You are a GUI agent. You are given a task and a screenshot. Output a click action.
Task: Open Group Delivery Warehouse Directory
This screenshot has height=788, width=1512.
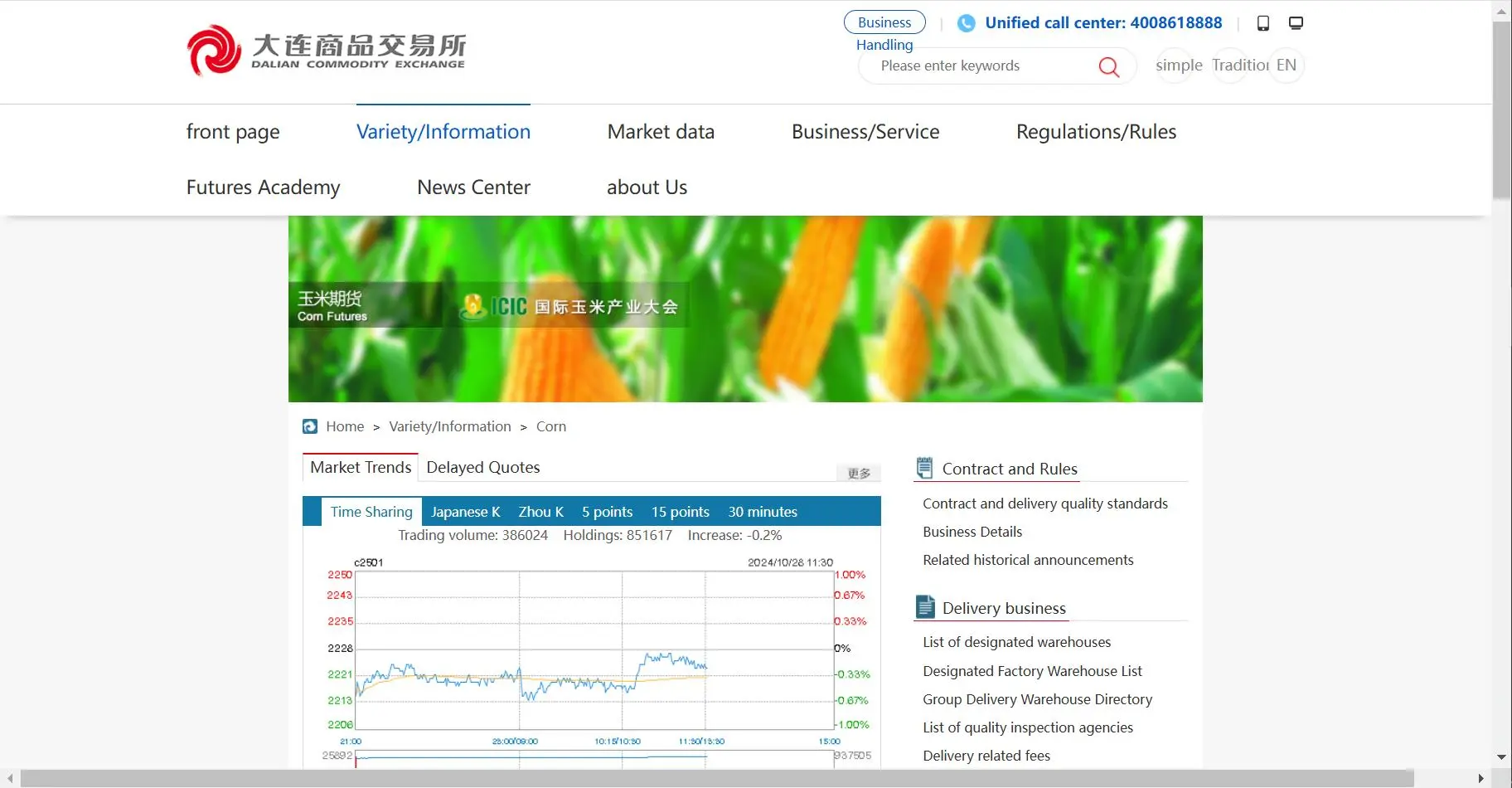point(1037,699)
